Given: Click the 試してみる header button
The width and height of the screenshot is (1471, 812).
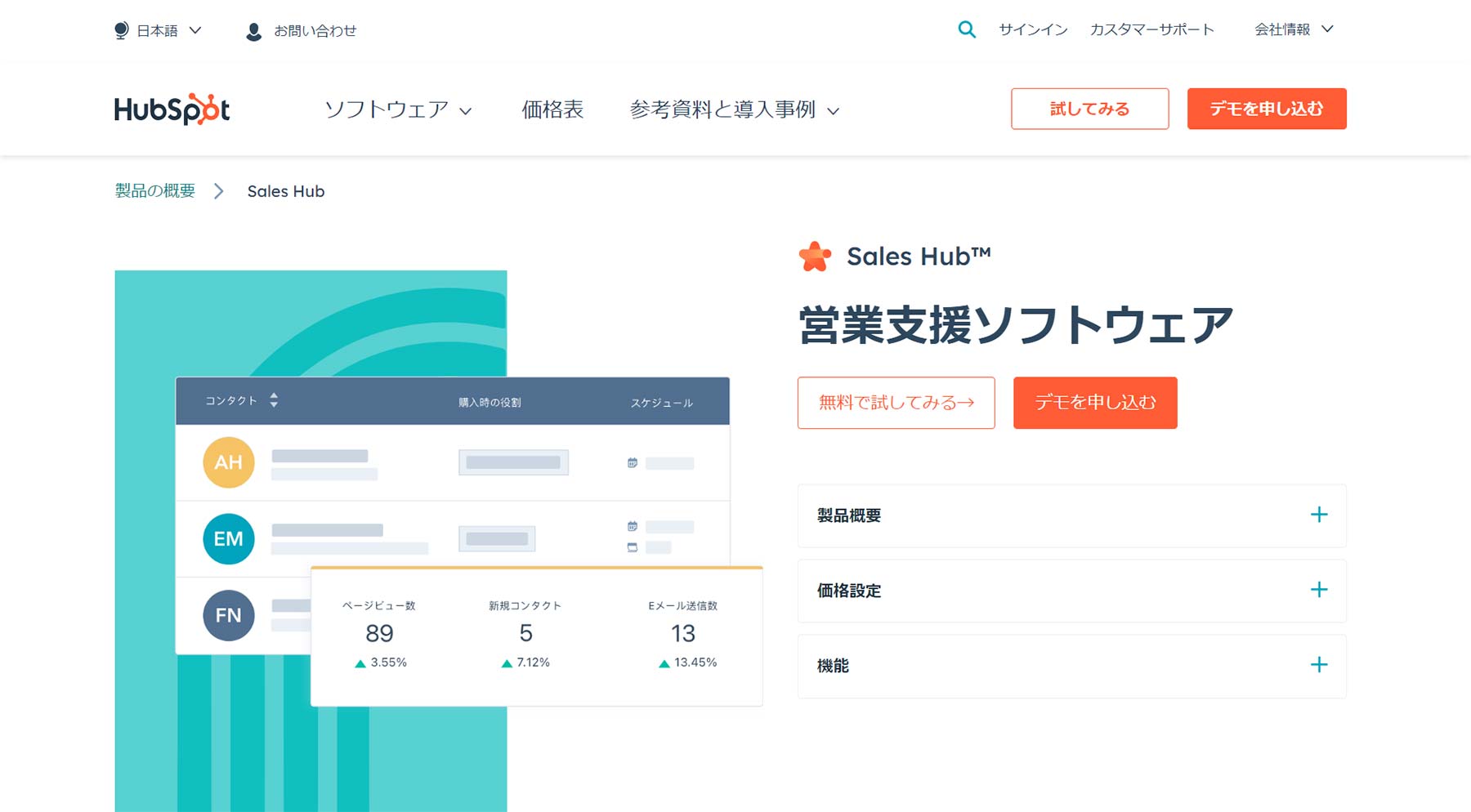Looking at the screenshot, I should pos(1090,109).
